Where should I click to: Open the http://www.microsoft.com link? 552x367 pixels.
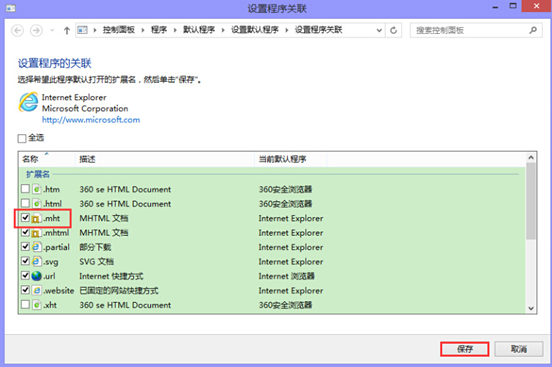[x=91, y=120]
